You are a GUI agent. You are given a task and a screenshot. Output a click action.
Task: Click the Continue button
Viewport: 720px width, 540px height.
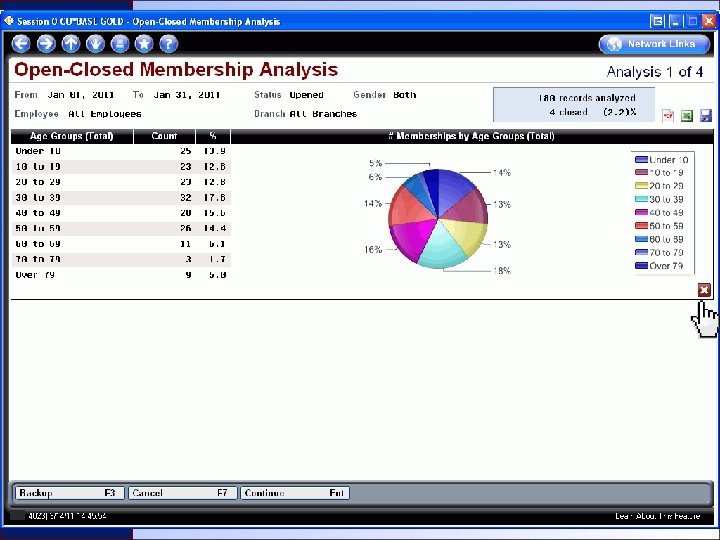pos(295,493)
